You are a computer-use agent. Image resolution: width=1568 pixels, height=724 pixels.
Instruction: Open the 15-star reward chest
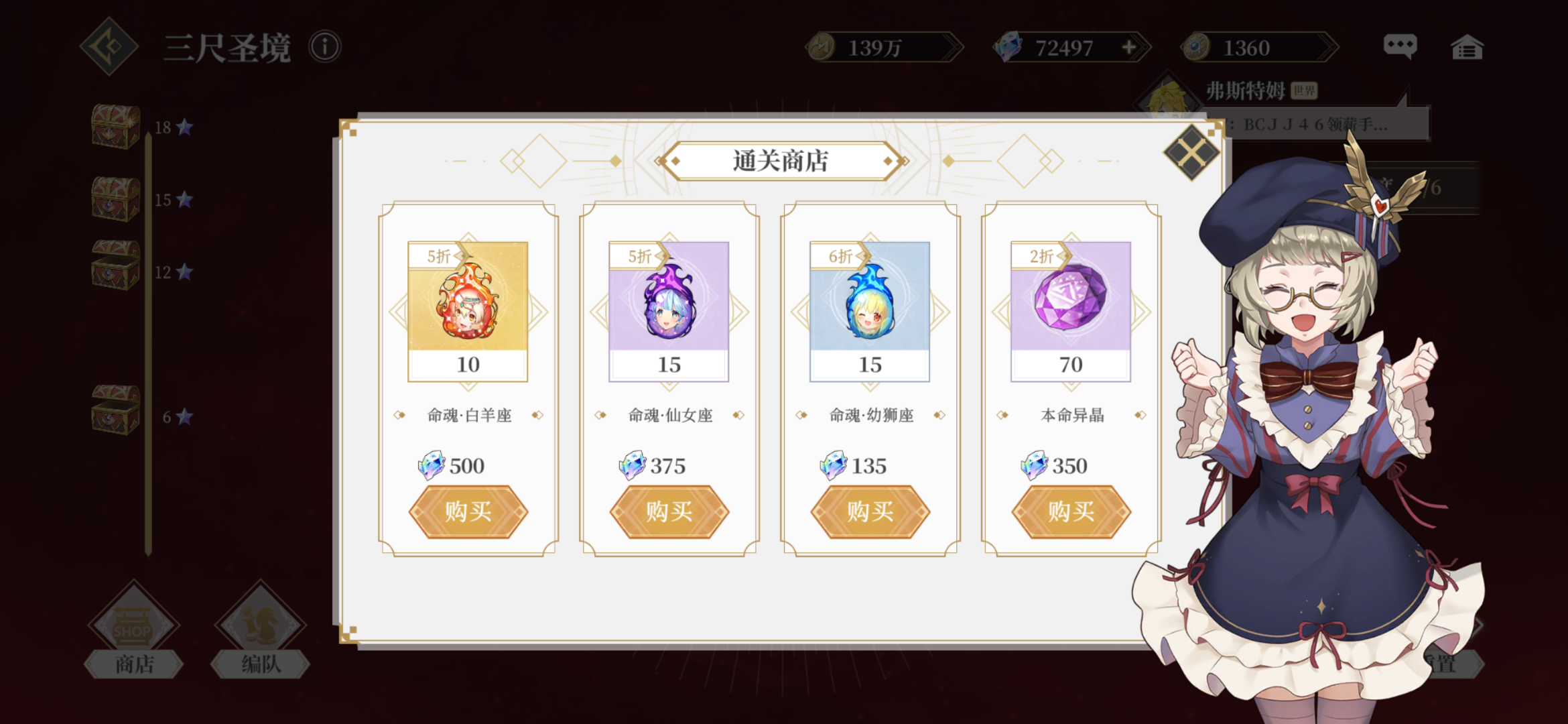(116, 198)
